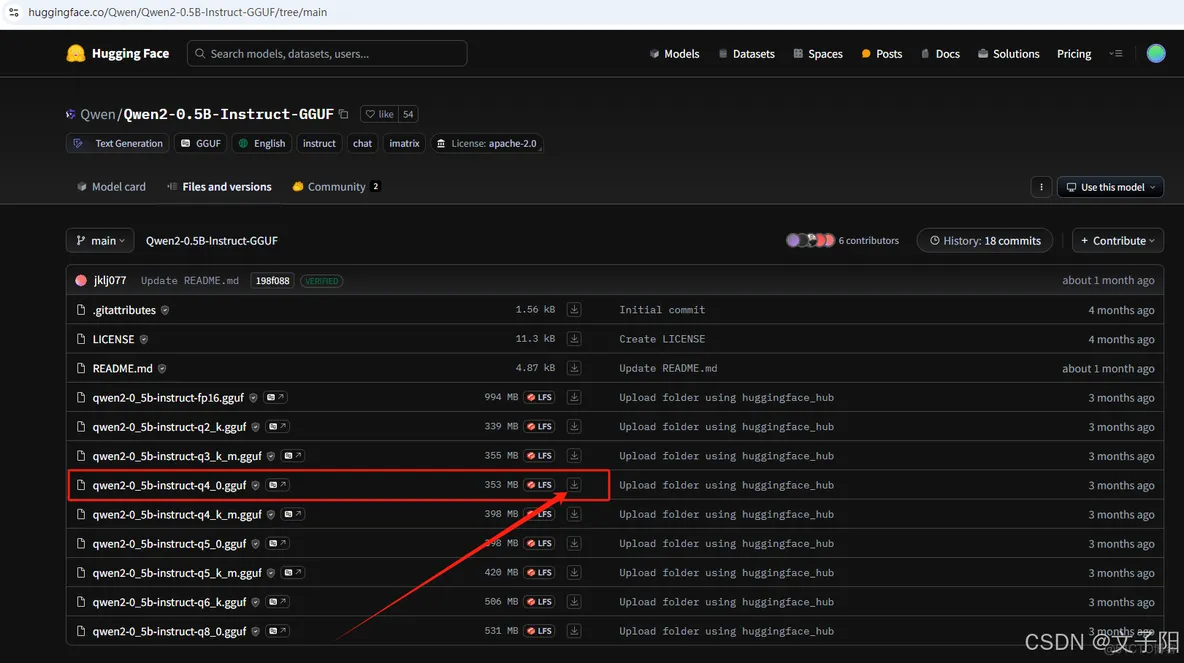Switch to the Model card tab
The width and height of the screenshot is (1184, 663).
click(x=111, y=187)
